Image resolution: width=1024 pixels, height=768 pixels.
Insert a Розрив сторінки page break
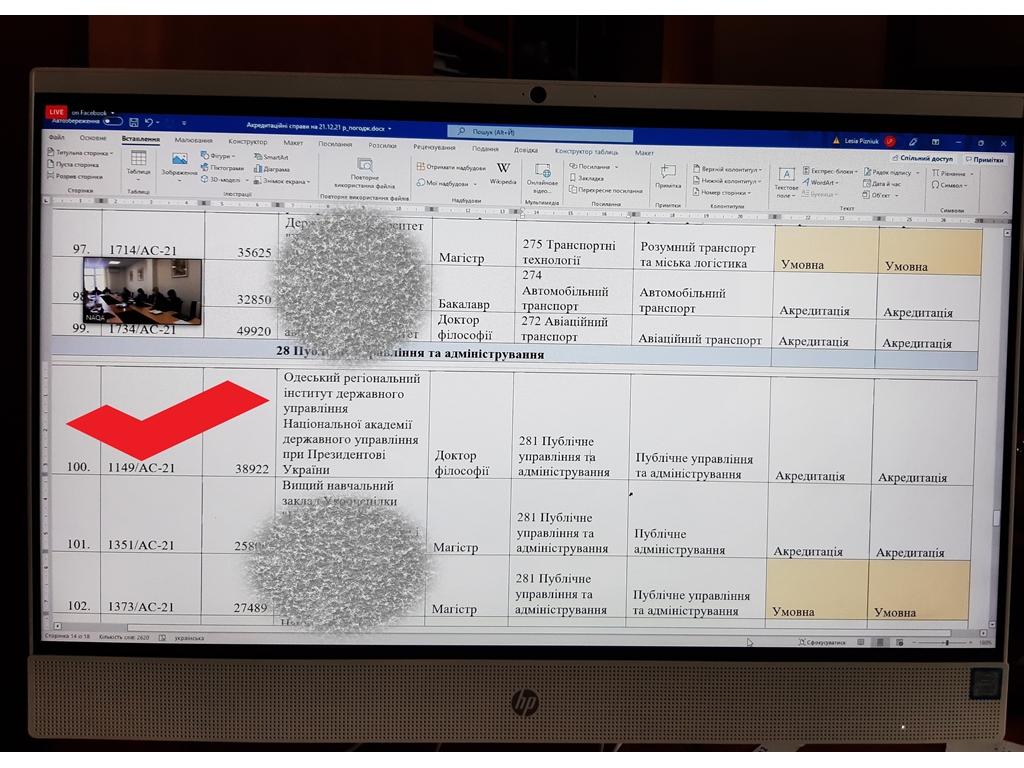[75, 176]
